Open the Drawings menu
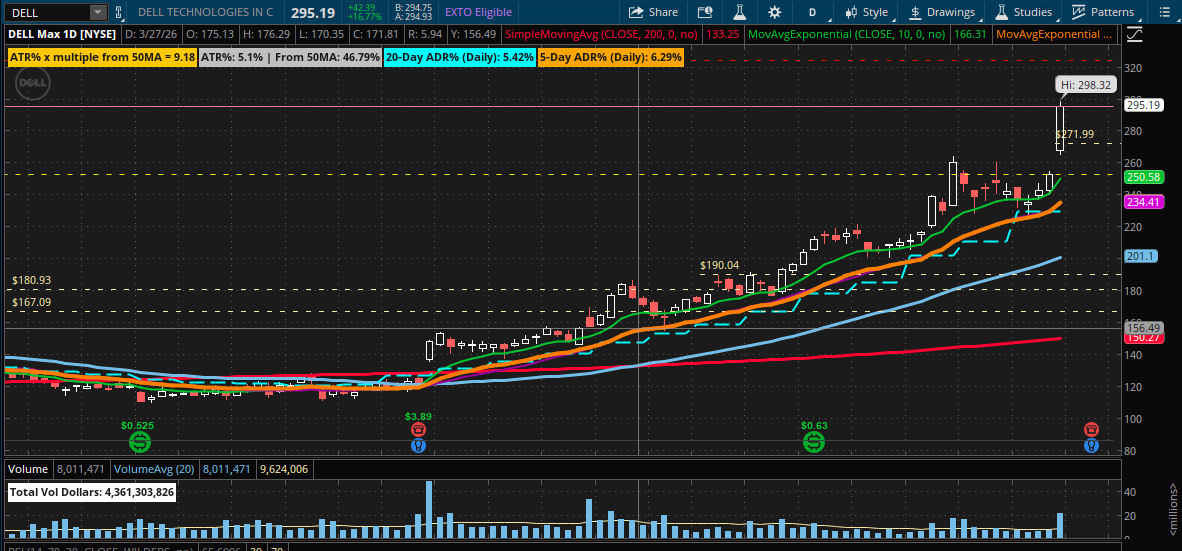Screen dimensions: 1182x551 (942, 12)
